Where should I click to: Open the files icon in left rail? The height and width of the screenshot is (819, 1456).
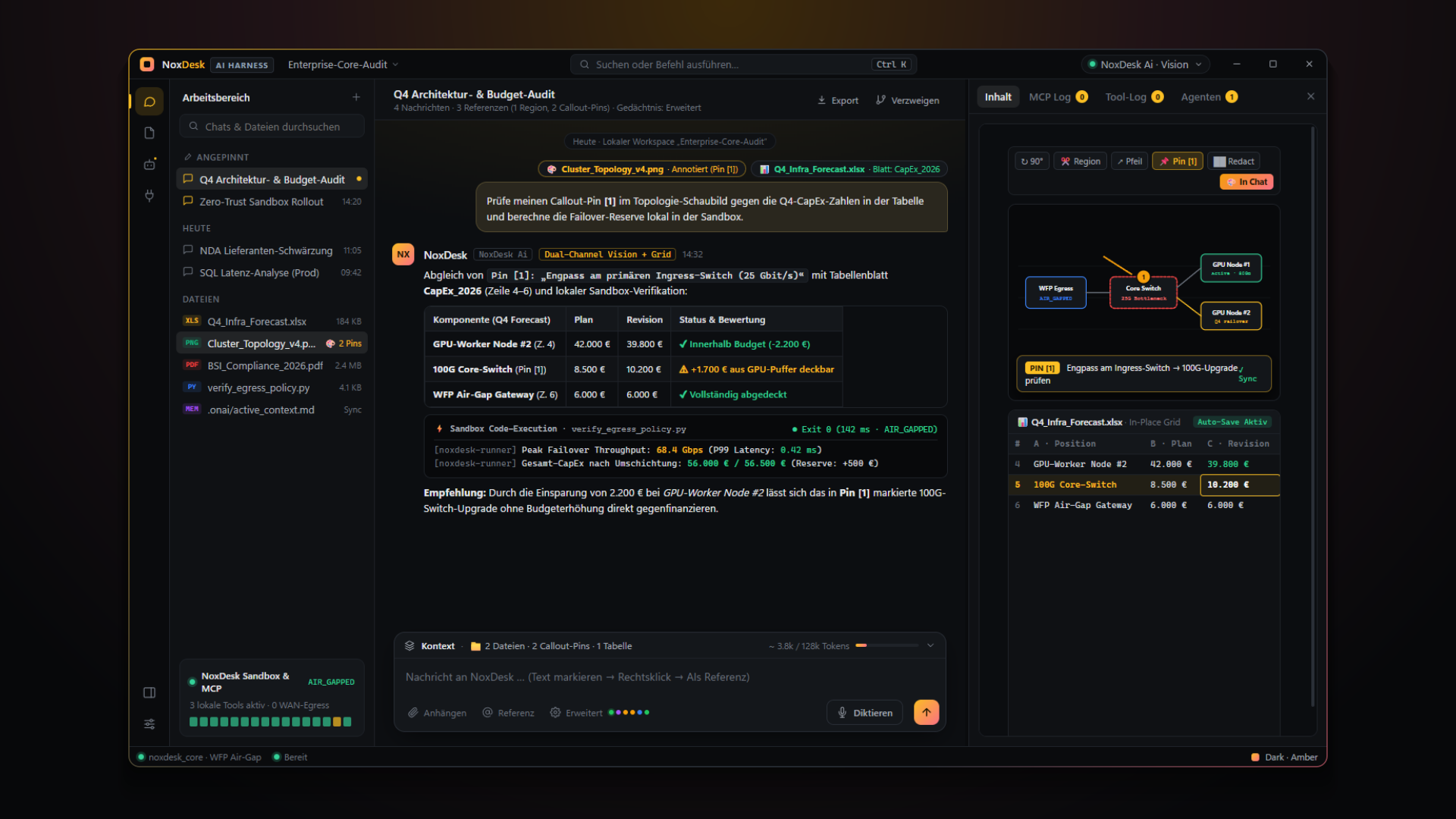(x=149, y=133)
